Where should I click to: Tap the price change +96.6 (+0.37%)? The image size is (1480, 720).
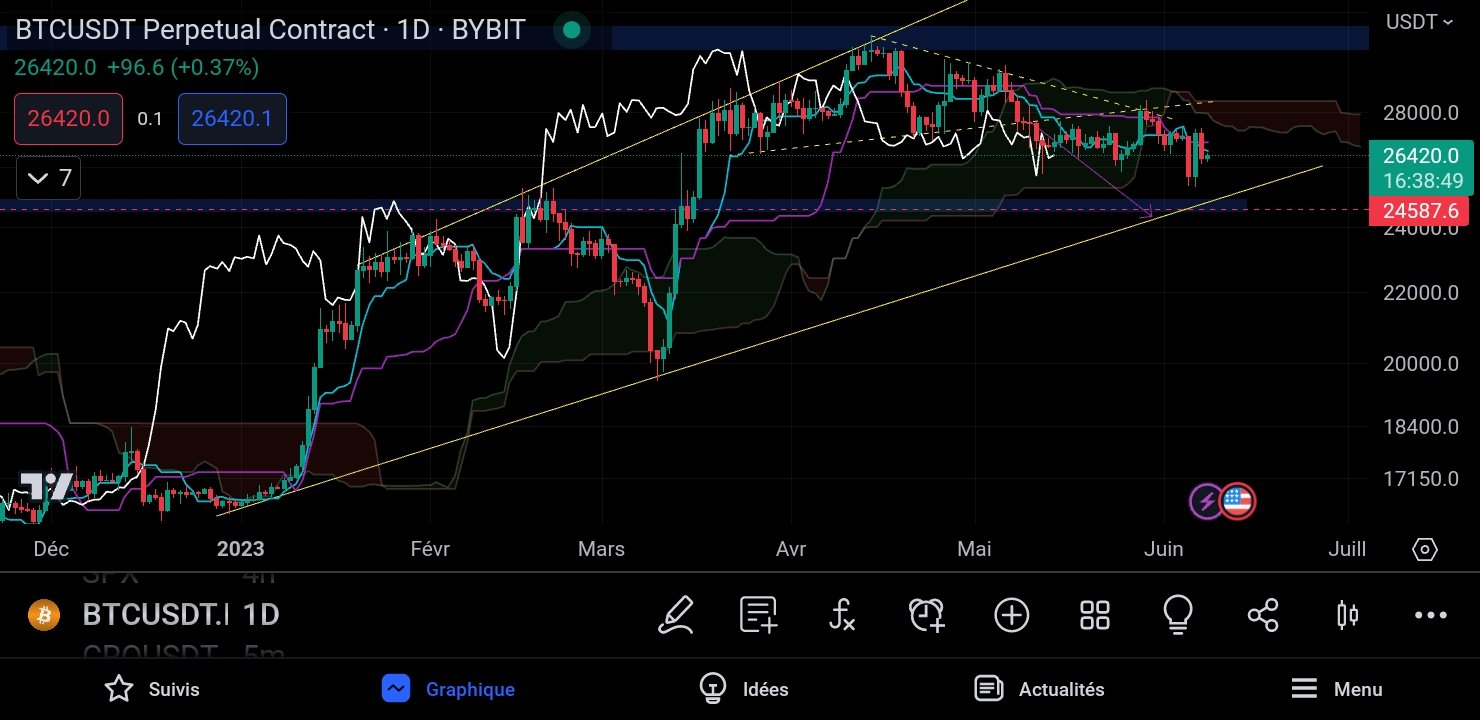pyautogui.click(x=183, y=68)
